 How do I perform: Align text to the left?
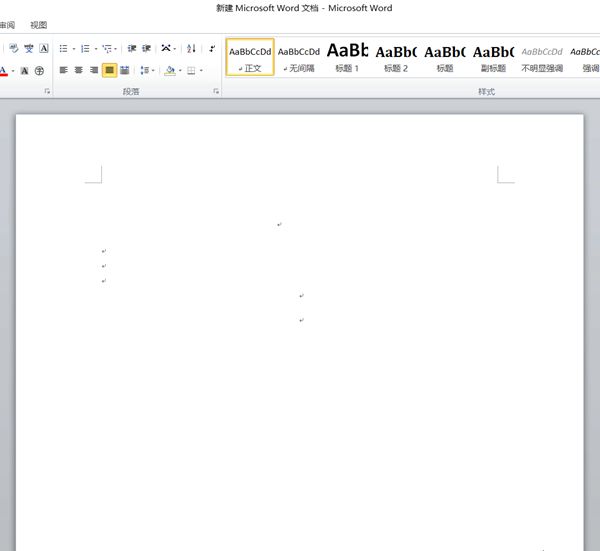click(63, 70)
